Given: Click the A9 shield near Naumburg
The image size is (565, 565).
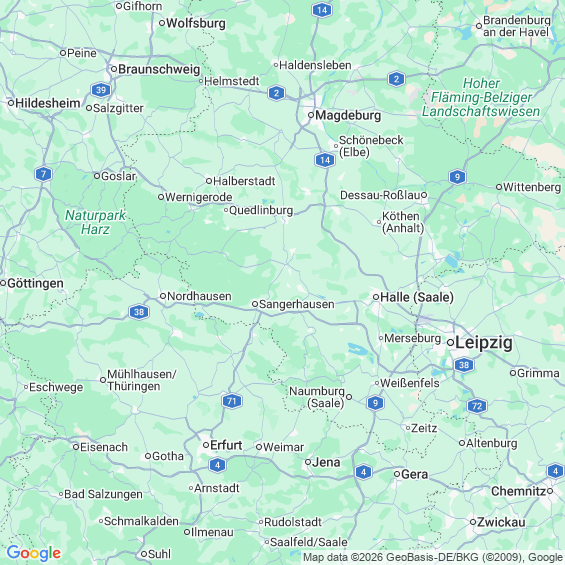Looking at the screenshot, I should (375, 403).
